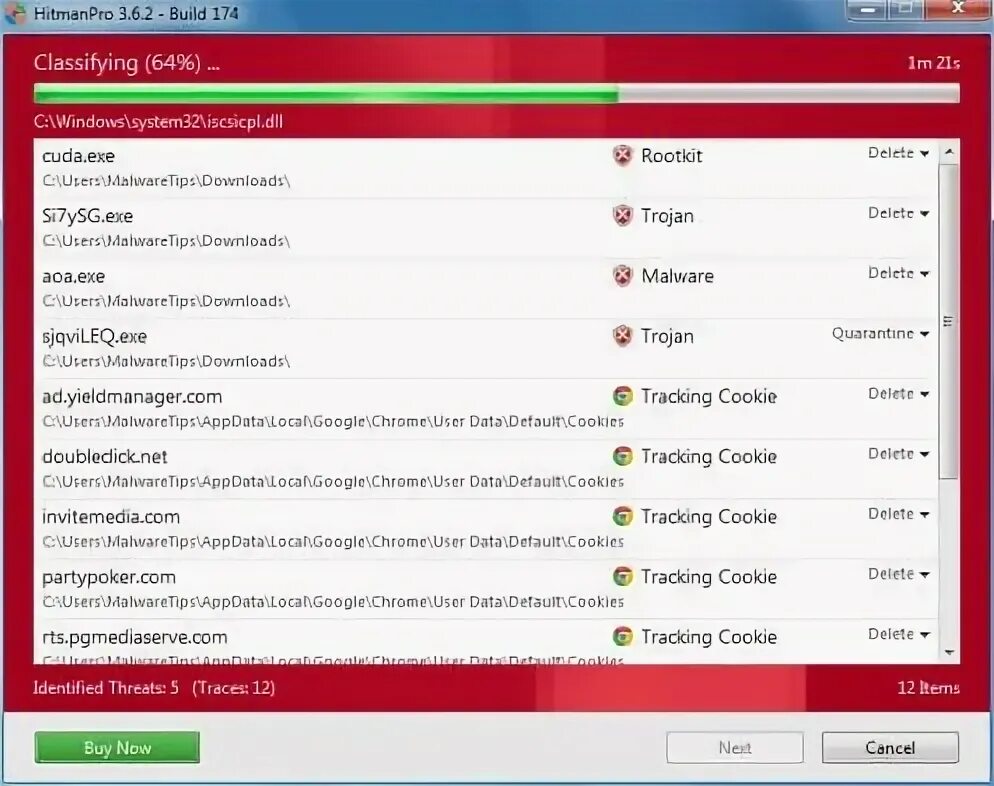
Task: Click the 12 Items count text
Action: pyautogui.click(x=928, y=688)
